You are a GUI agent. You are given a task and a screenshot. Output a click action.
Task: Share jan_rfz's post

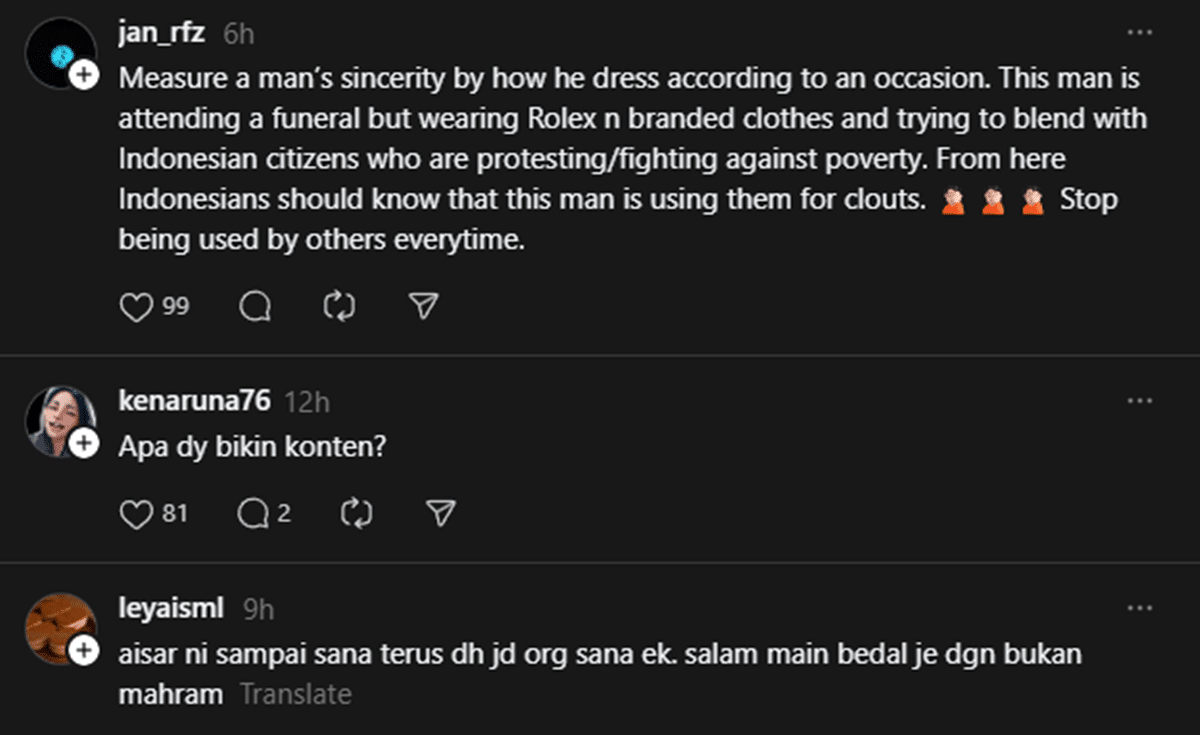point(425,307)
